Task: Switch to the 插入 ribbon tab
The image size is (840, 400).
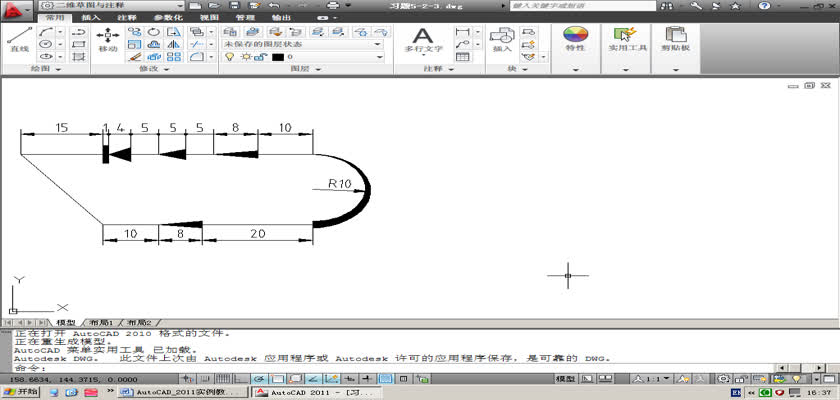Action: [x=91, y=17]
